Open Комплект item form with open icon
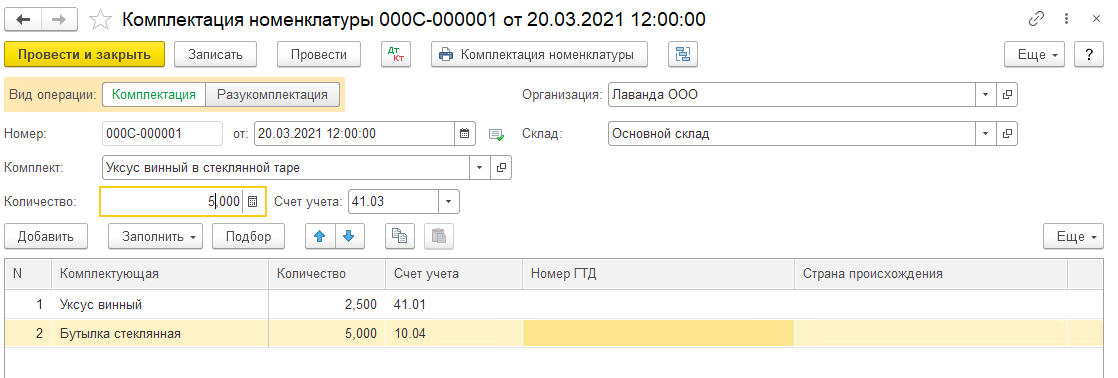The image size is (1118, 378). coord(501,168)
